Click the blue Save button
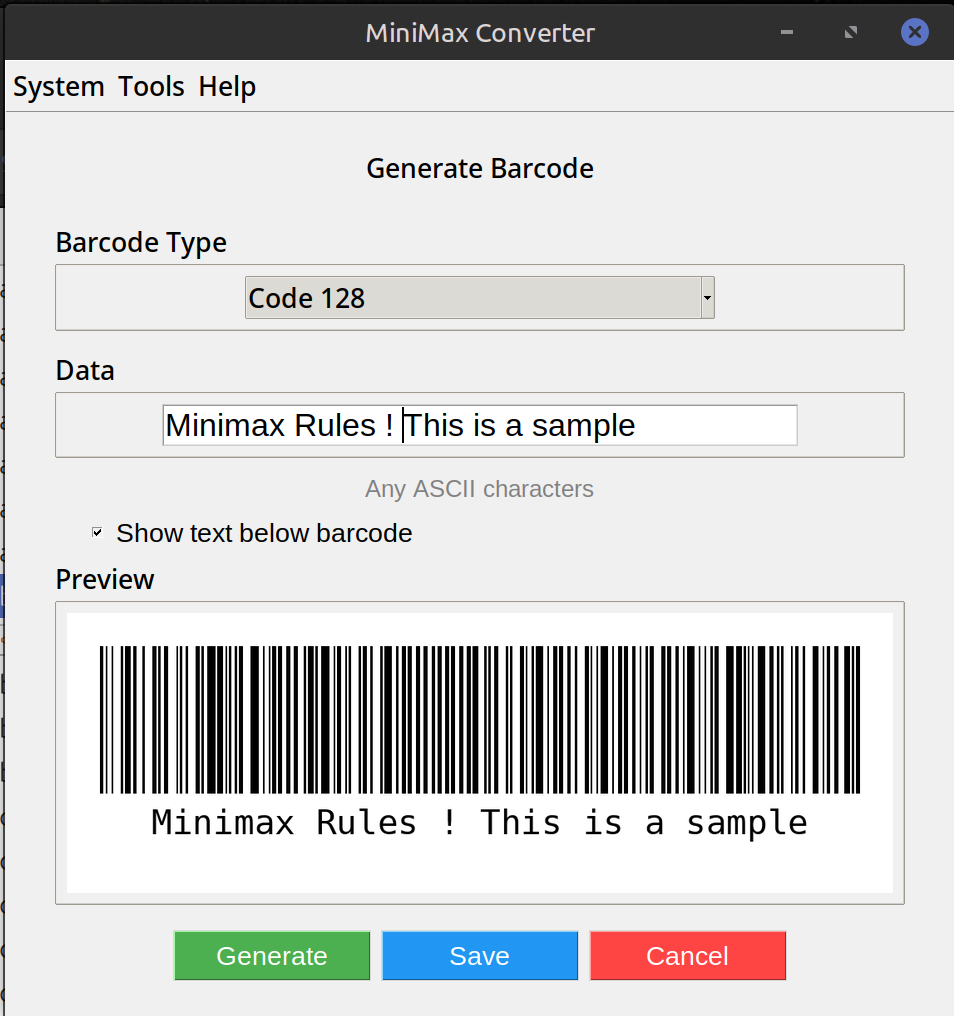The height and width of the screenshot is (1016, 954). pyautogui.click(x=480, y=956)
